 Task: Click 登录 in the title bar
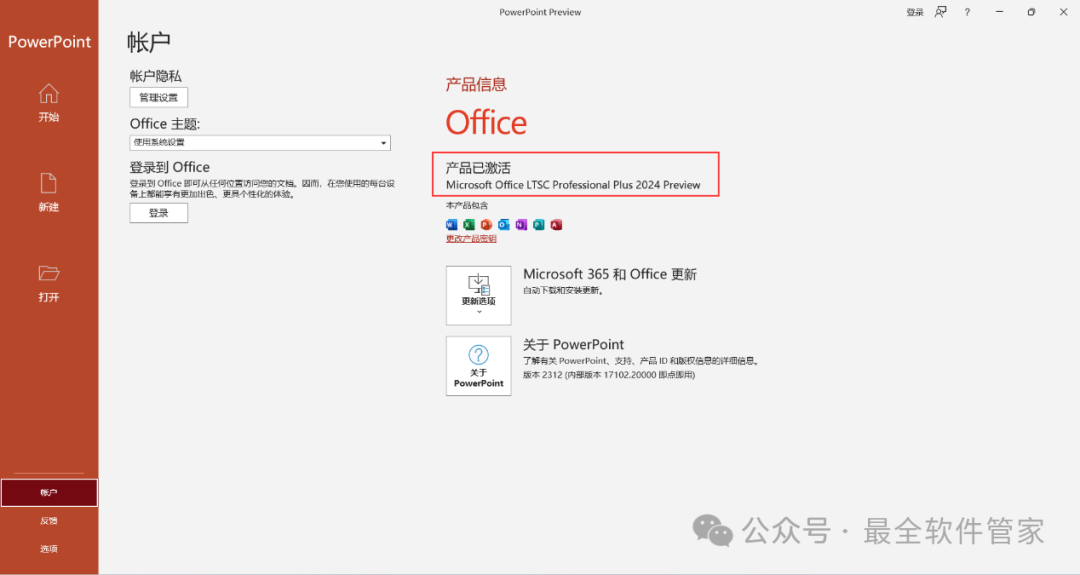tap(915, 12)
